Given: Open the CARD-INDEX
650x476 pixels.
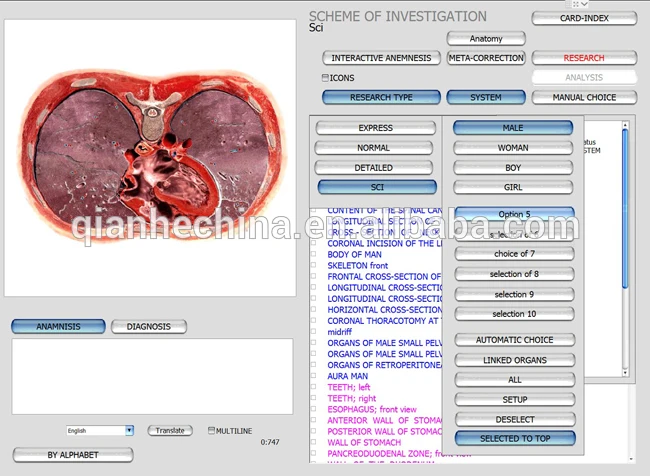Looking at the screenshot, I should pyautogui.click(x=584, y=18).
